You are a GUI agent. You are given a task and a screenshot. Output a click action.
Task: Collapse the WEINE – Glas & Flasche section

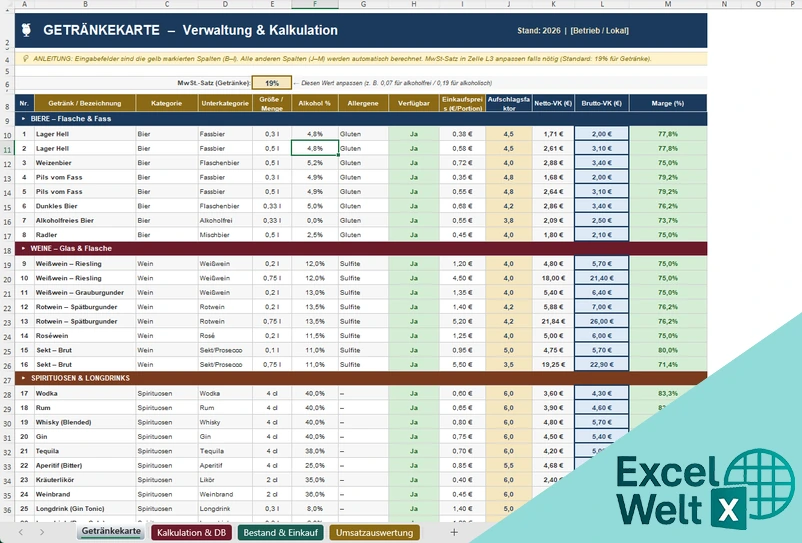[x=23, y=248]
